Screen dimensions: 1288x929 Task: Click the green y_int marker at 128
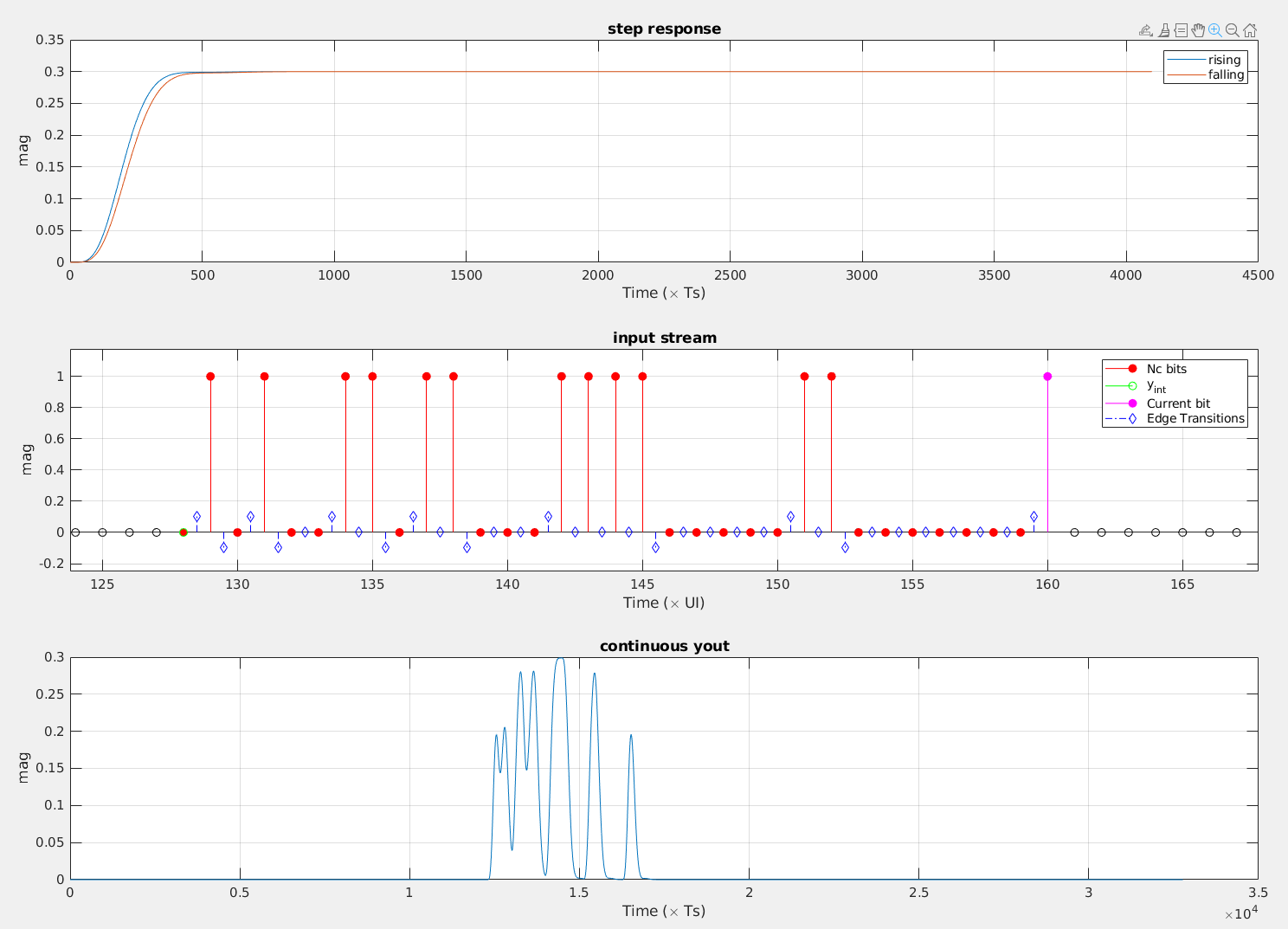click(x=184, y=532)
